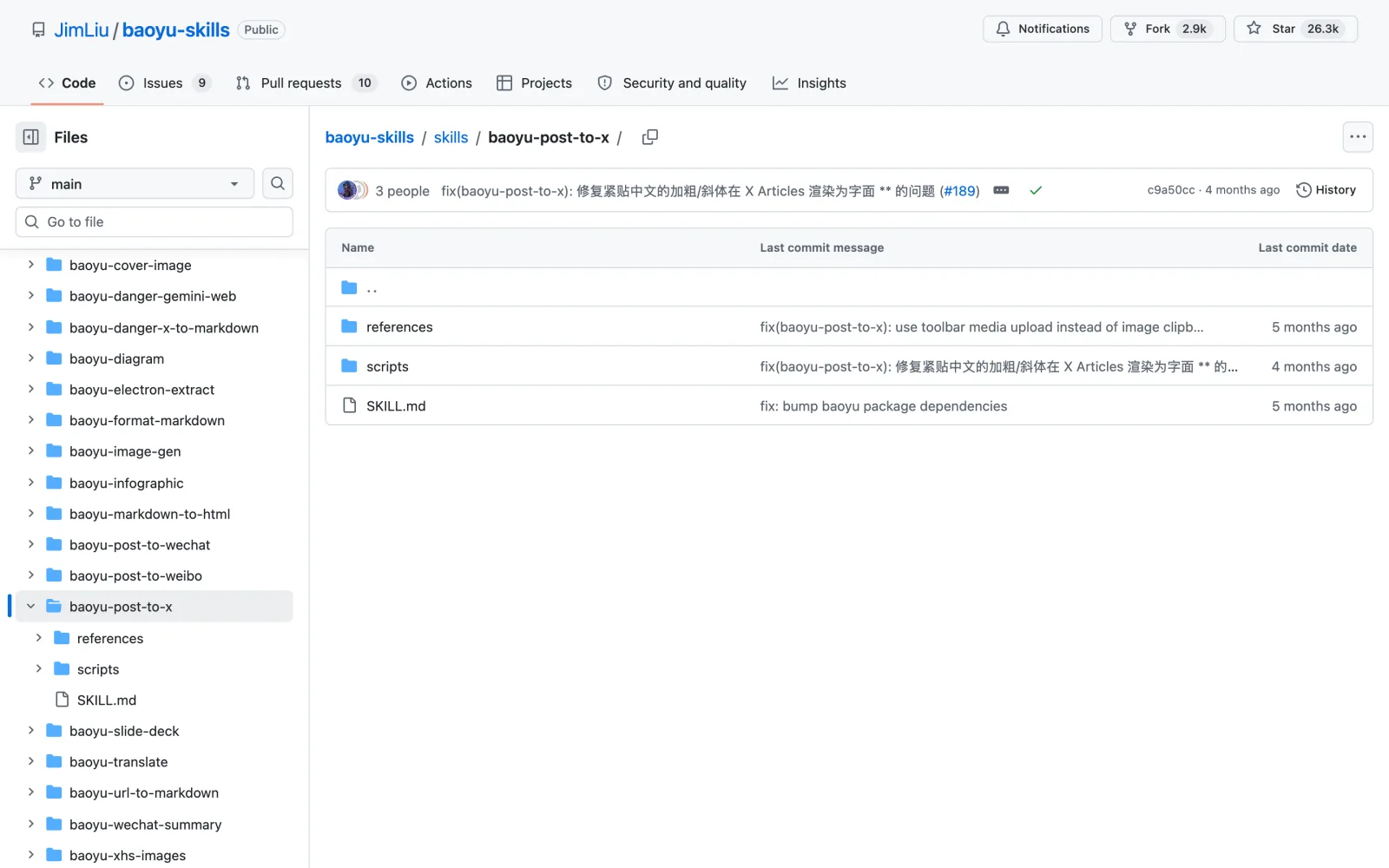Go to the Actions tab

[x=437, y=83]
